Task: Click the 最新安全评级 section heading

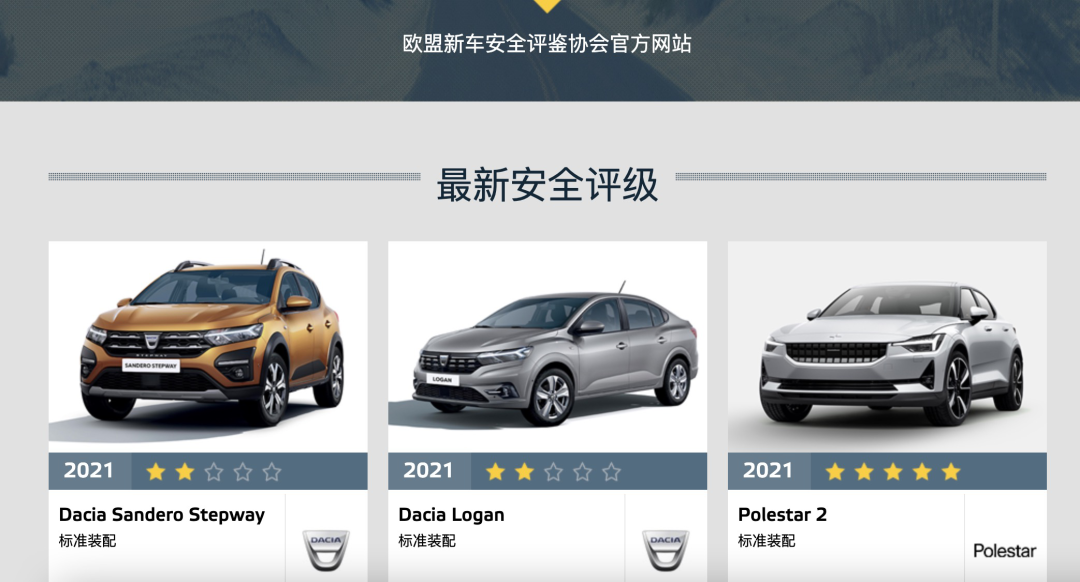Action: 548,185
